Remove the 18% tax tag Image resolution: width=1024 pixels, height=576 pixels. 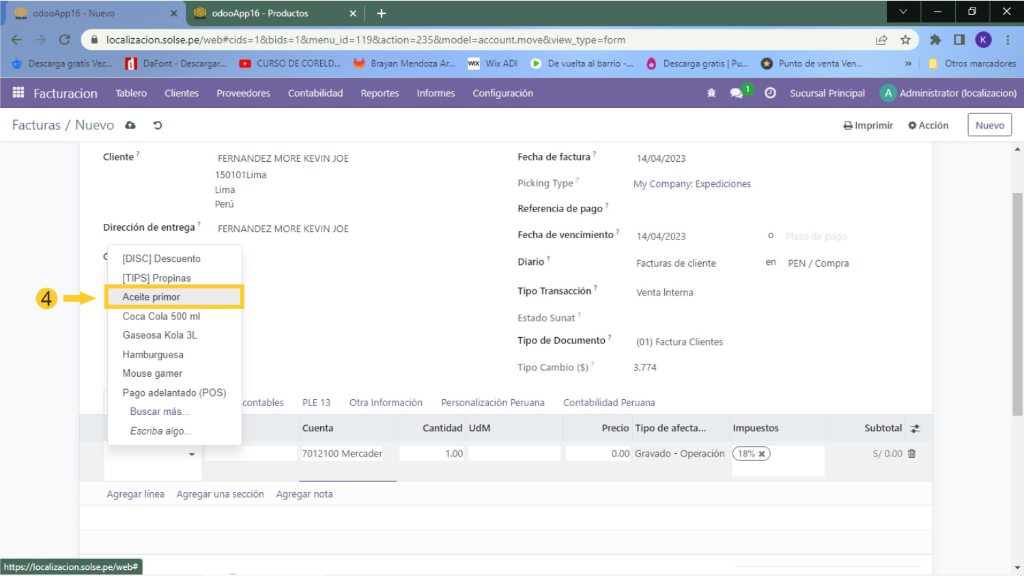point(762,453)
